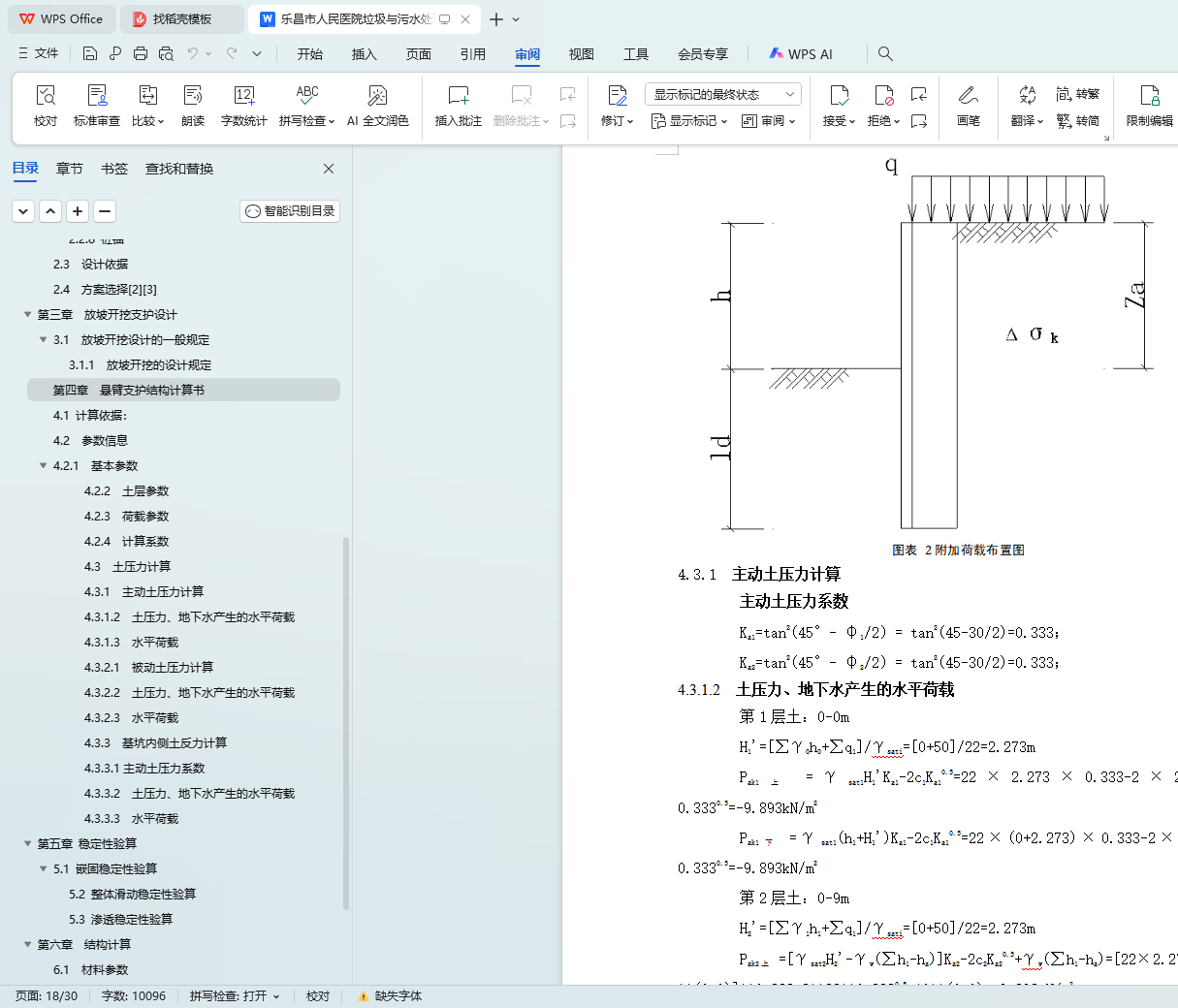1178x1008 pixels.
Task: Click the Undo arrow icon
Action: tap(193, 53)
